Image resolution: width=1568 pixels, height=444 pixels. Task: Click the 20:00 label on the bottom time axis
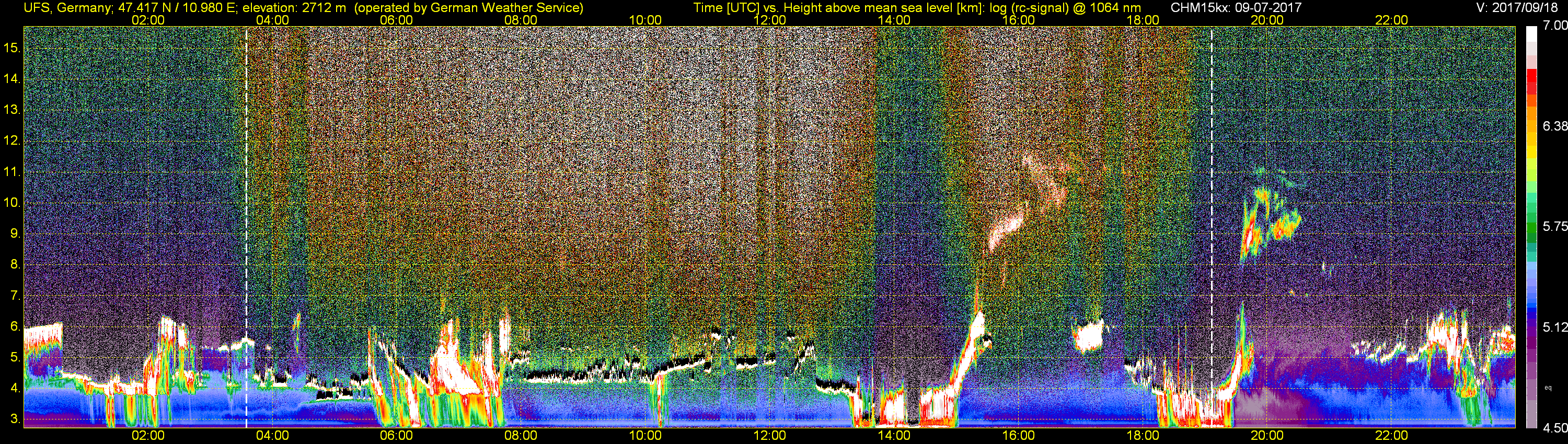(1267, 436)
